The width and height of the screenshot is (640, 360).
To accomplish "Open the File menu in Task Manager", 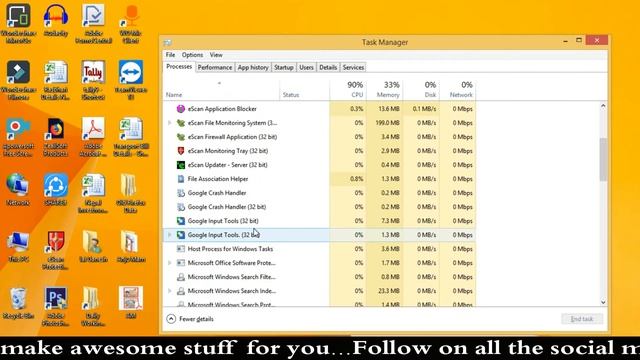I will point(170,55).
